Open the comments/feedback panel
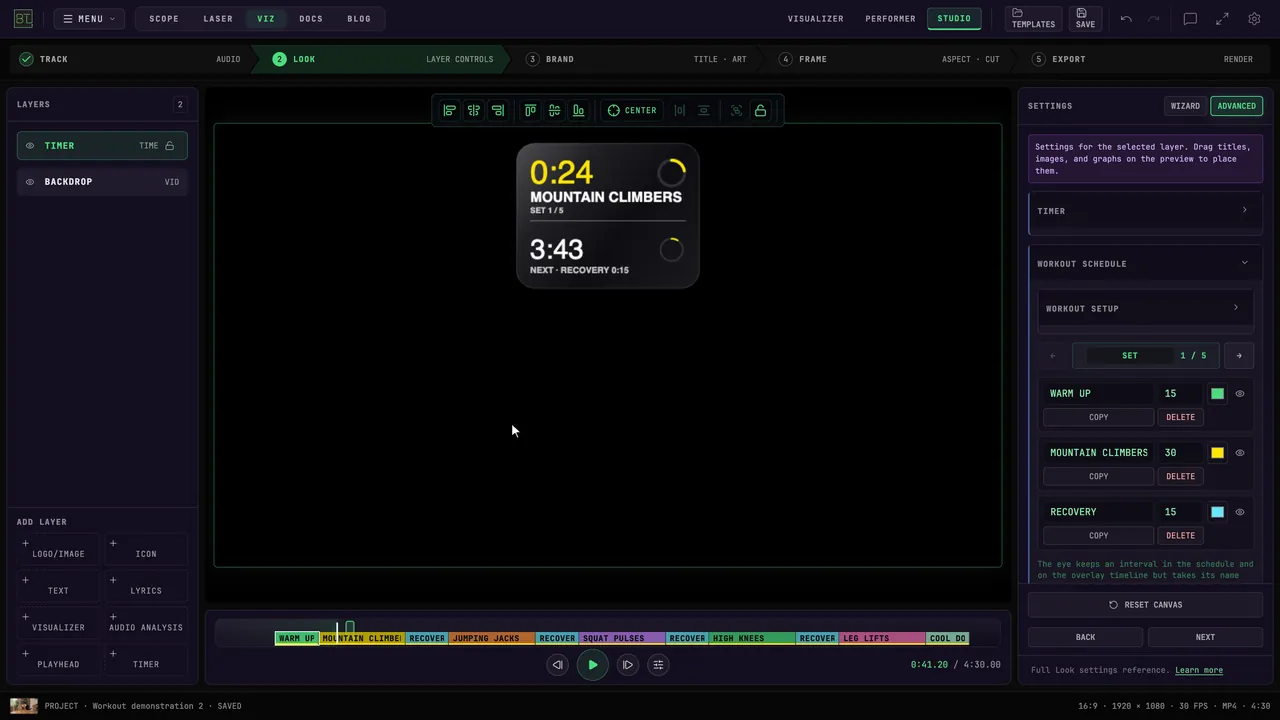 (1190, 19)
